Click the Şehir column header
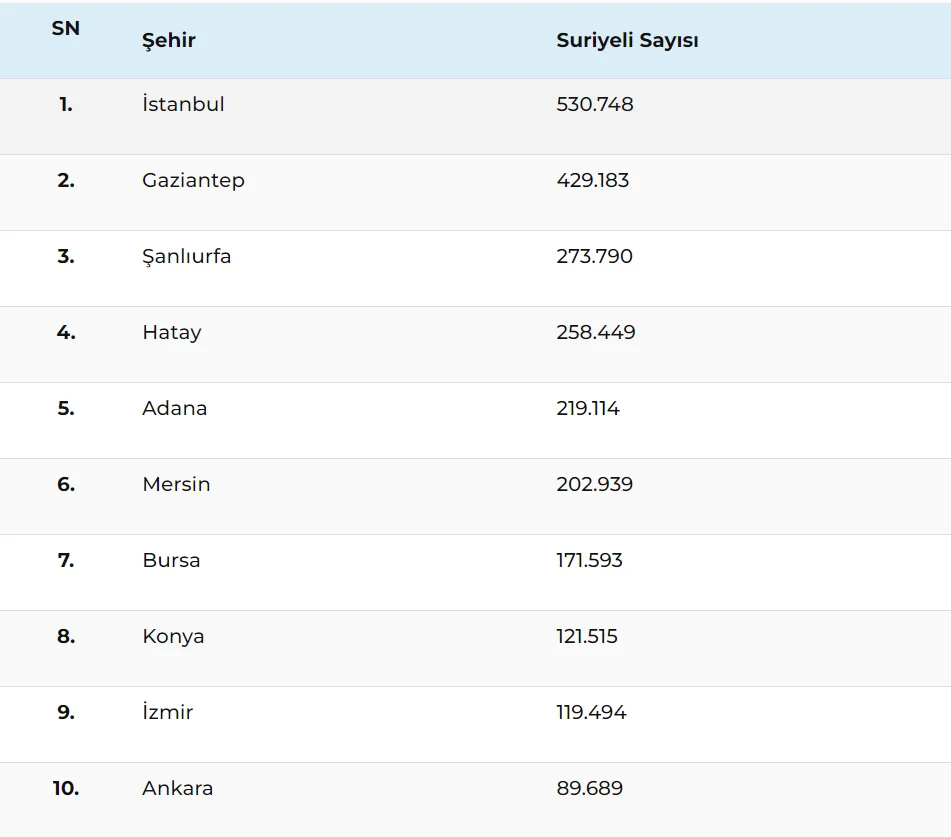Viewport: 951px width, 837px height. tap(169, 41)
